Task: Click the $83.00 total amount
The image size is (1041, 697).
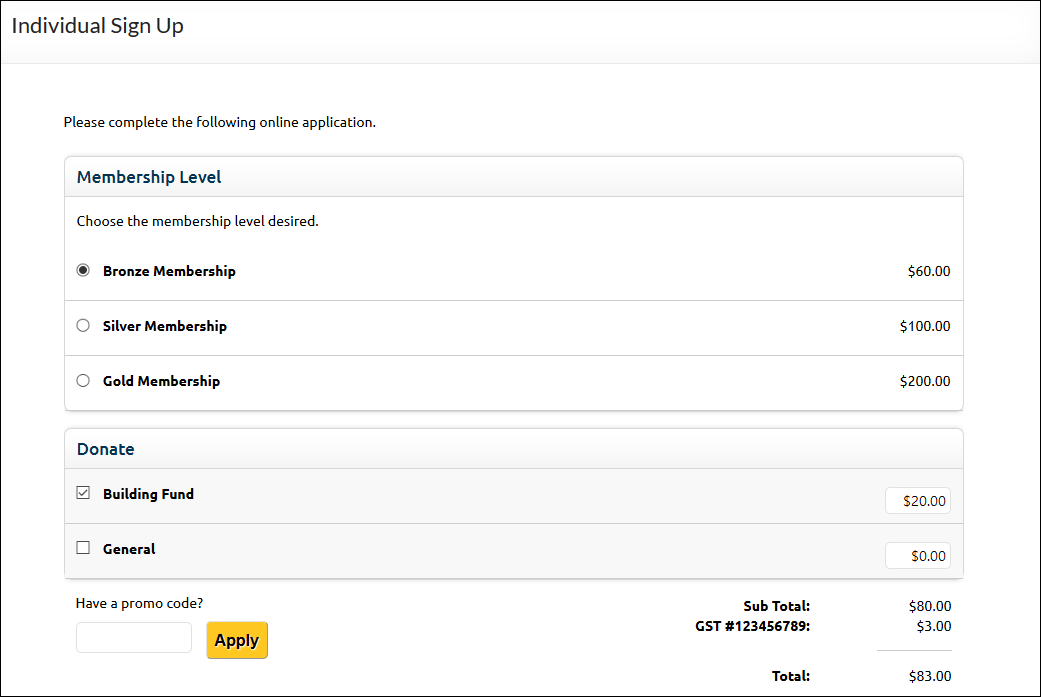Action: [x=930, y=676]
